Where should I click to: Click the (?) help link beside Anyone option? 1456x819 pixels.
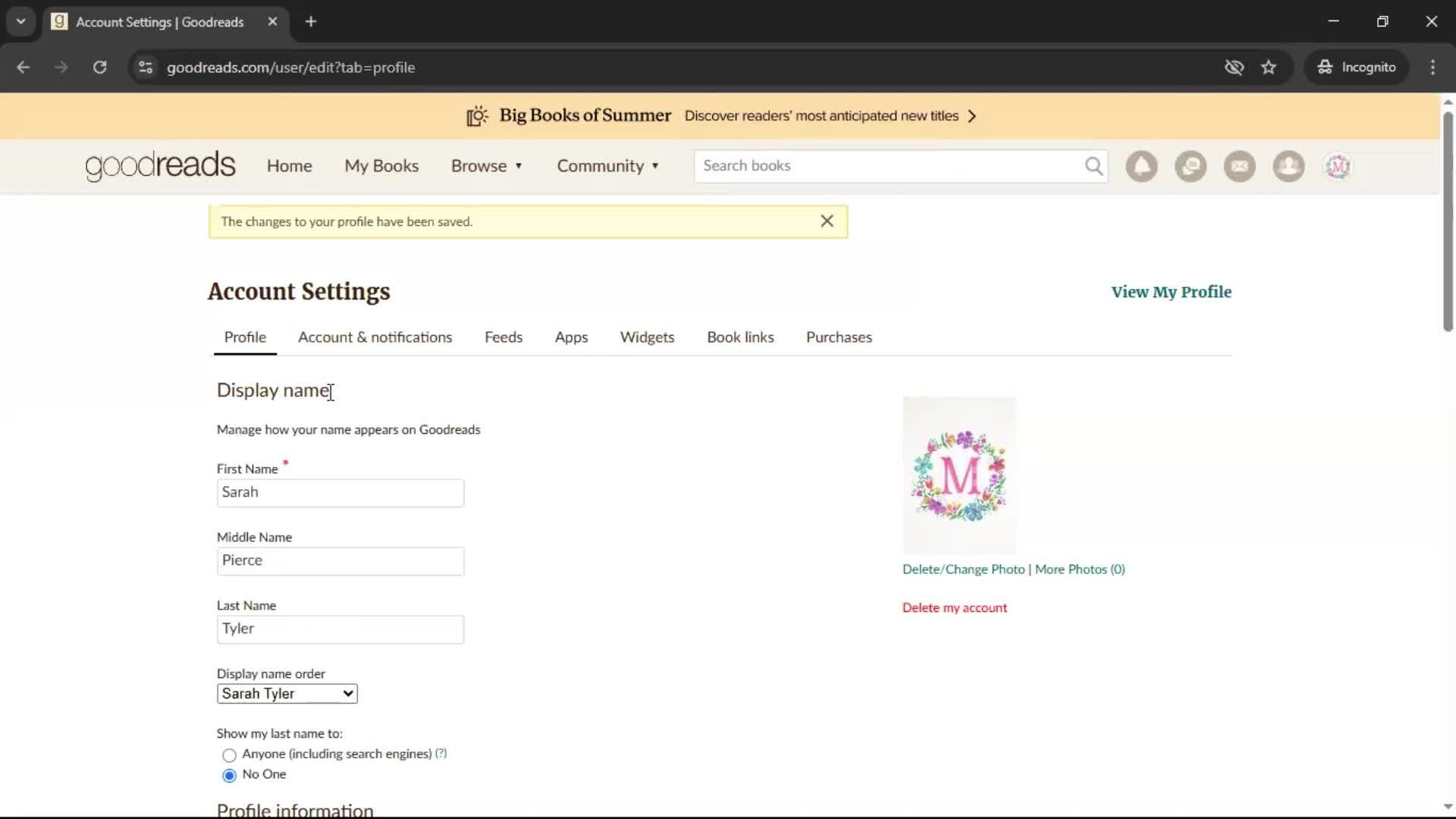pyautogui.click(x=441, y=753)
